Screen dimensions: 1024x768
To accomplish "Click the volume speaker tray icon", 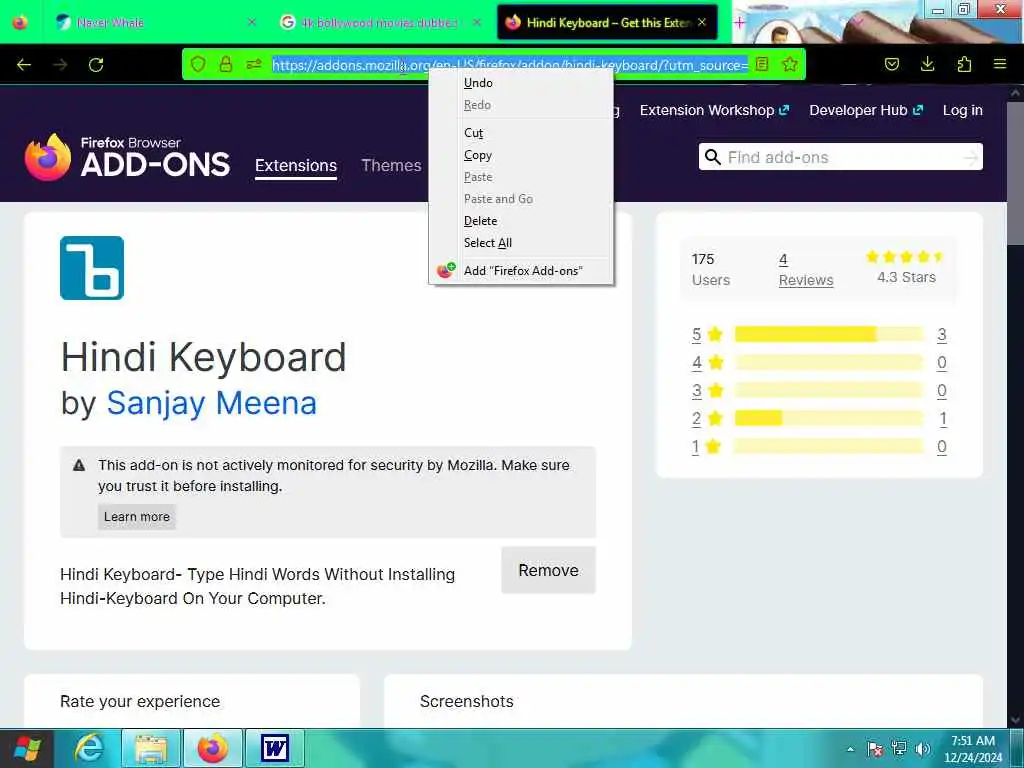I will coord(923,749).
